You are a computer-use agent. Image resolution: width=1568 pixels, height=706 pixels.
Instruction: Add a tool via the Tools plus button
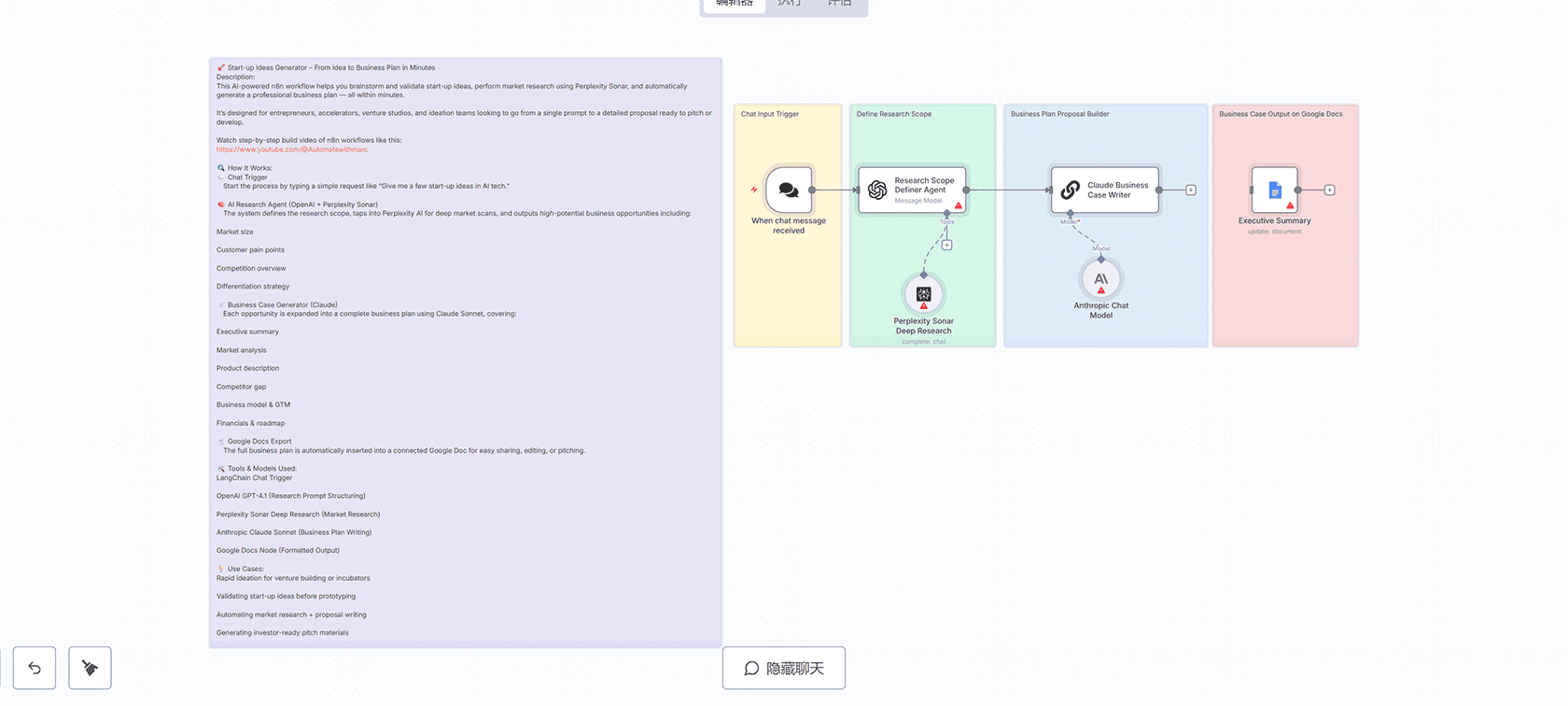point(946,246)
